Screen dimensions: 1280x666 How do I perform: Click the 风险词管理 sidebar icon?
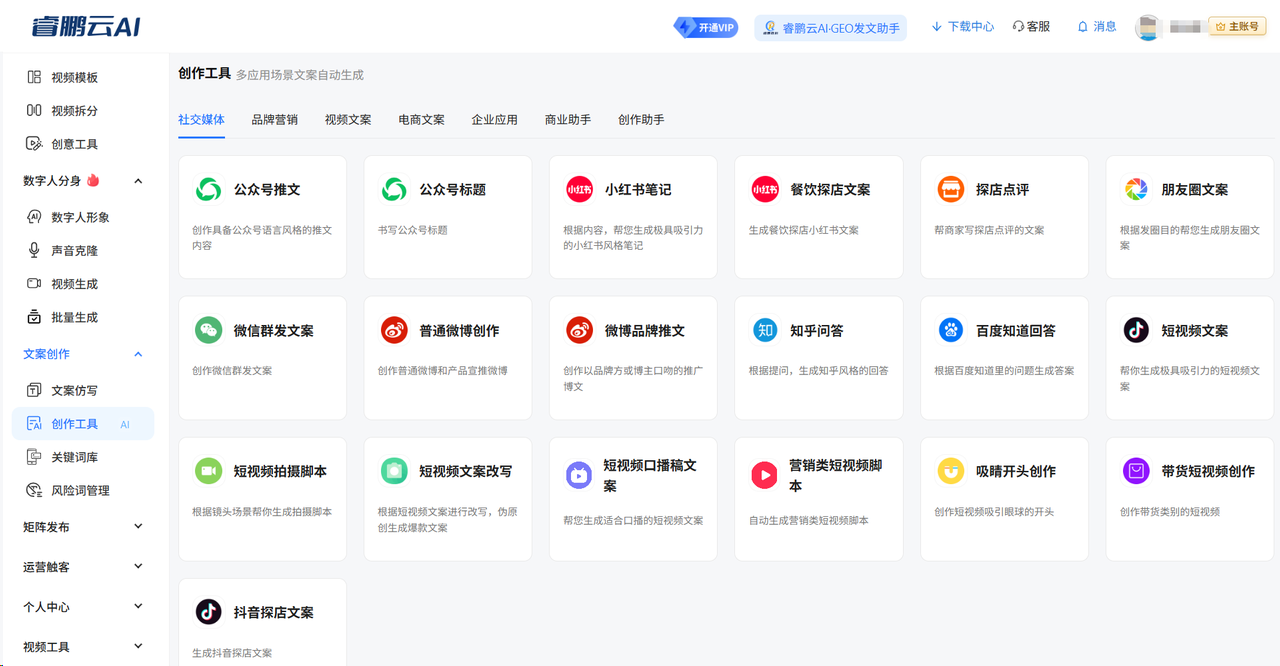point(34,490)
